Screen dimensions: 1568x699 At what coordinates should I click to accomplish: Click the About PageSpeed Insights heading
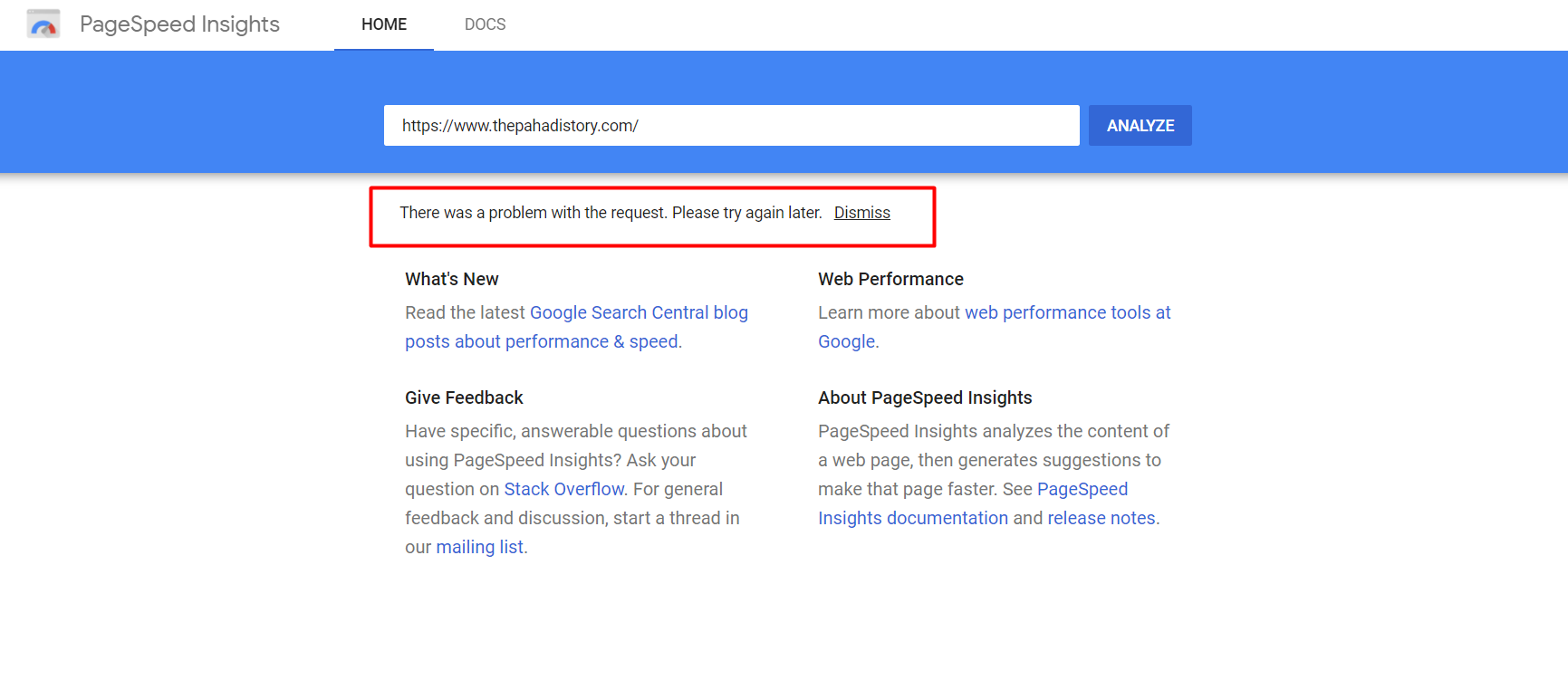(x=925, y=398)
